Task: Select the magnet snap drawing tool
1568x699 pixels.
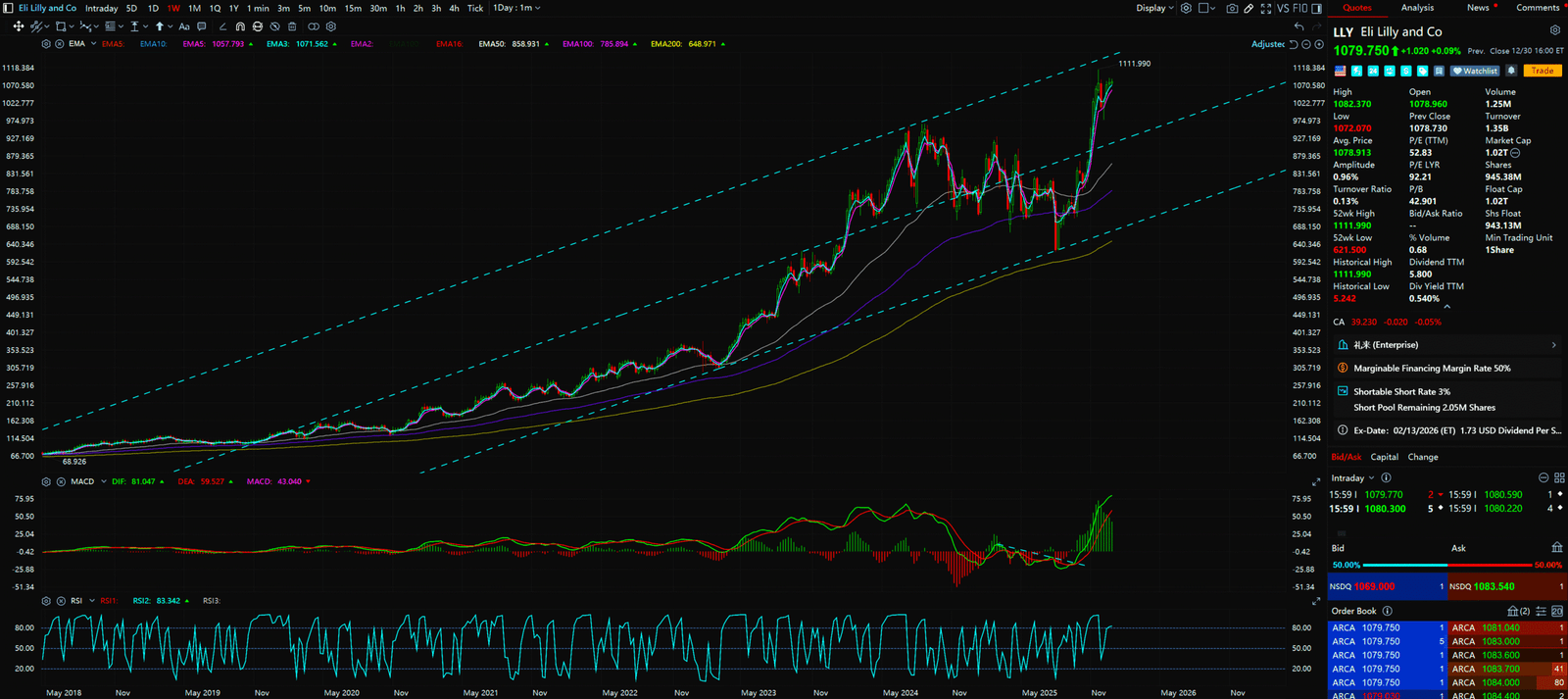Action: 240,26
